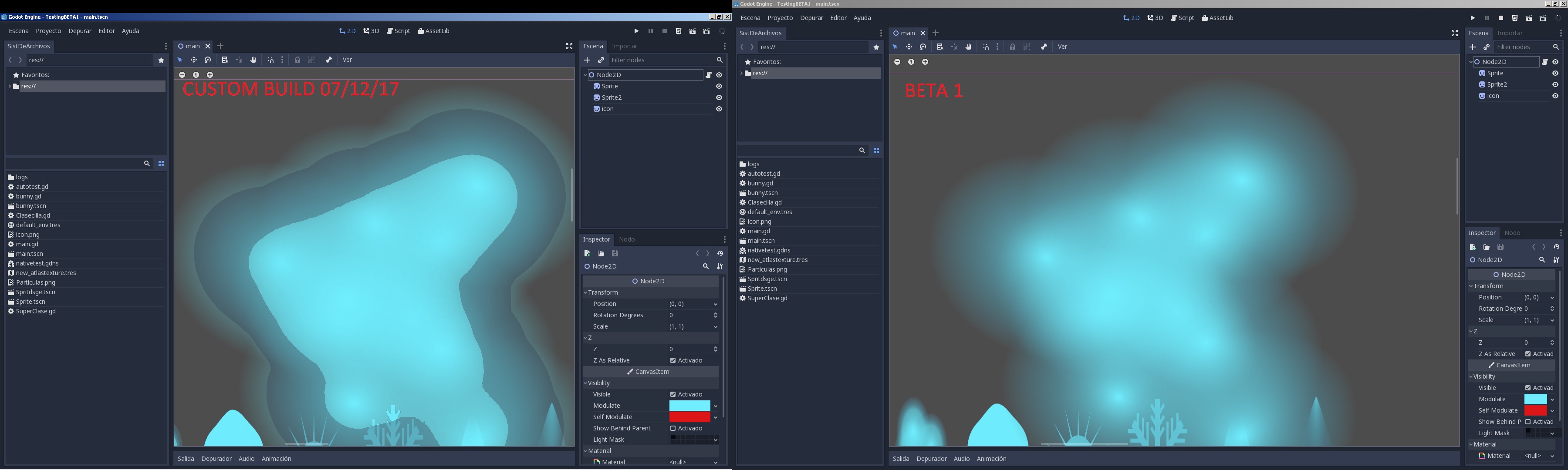Screen dimensions: 1568x470
Task: Favorite the res:// folder using the star icon
Action: point(161,60)
